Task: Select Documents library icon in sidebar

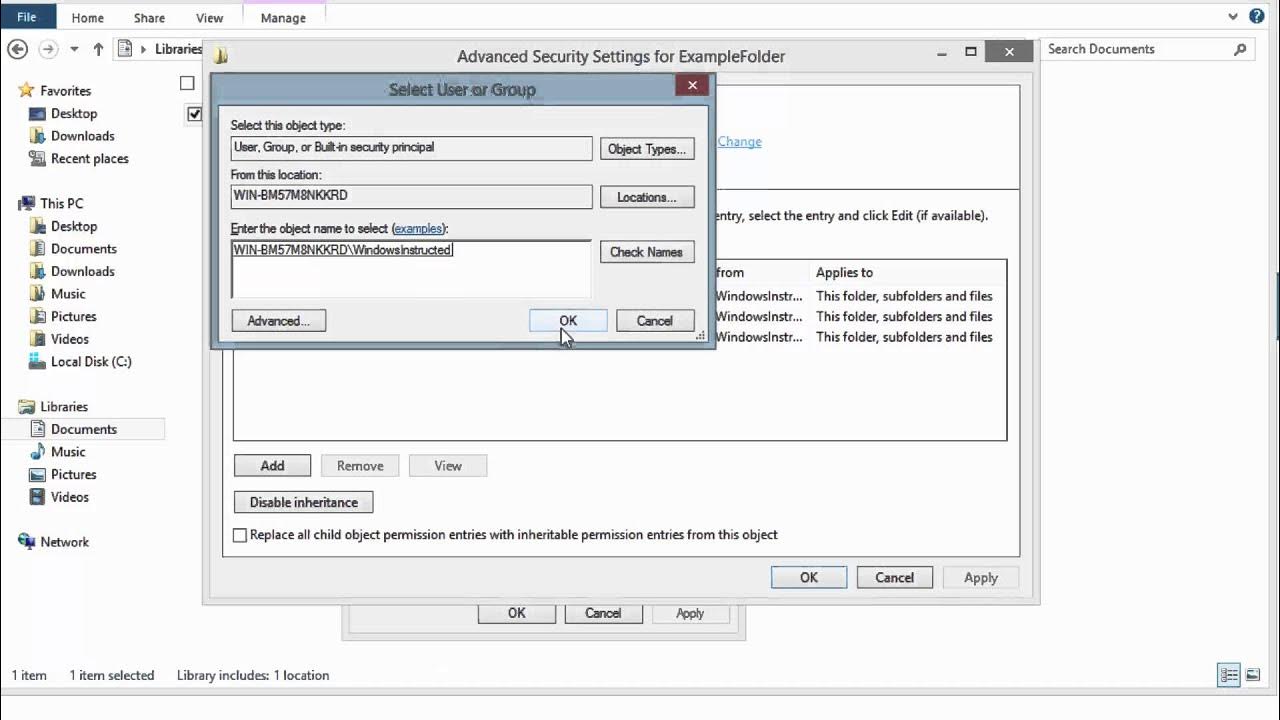Action: (x=38, y=429)
